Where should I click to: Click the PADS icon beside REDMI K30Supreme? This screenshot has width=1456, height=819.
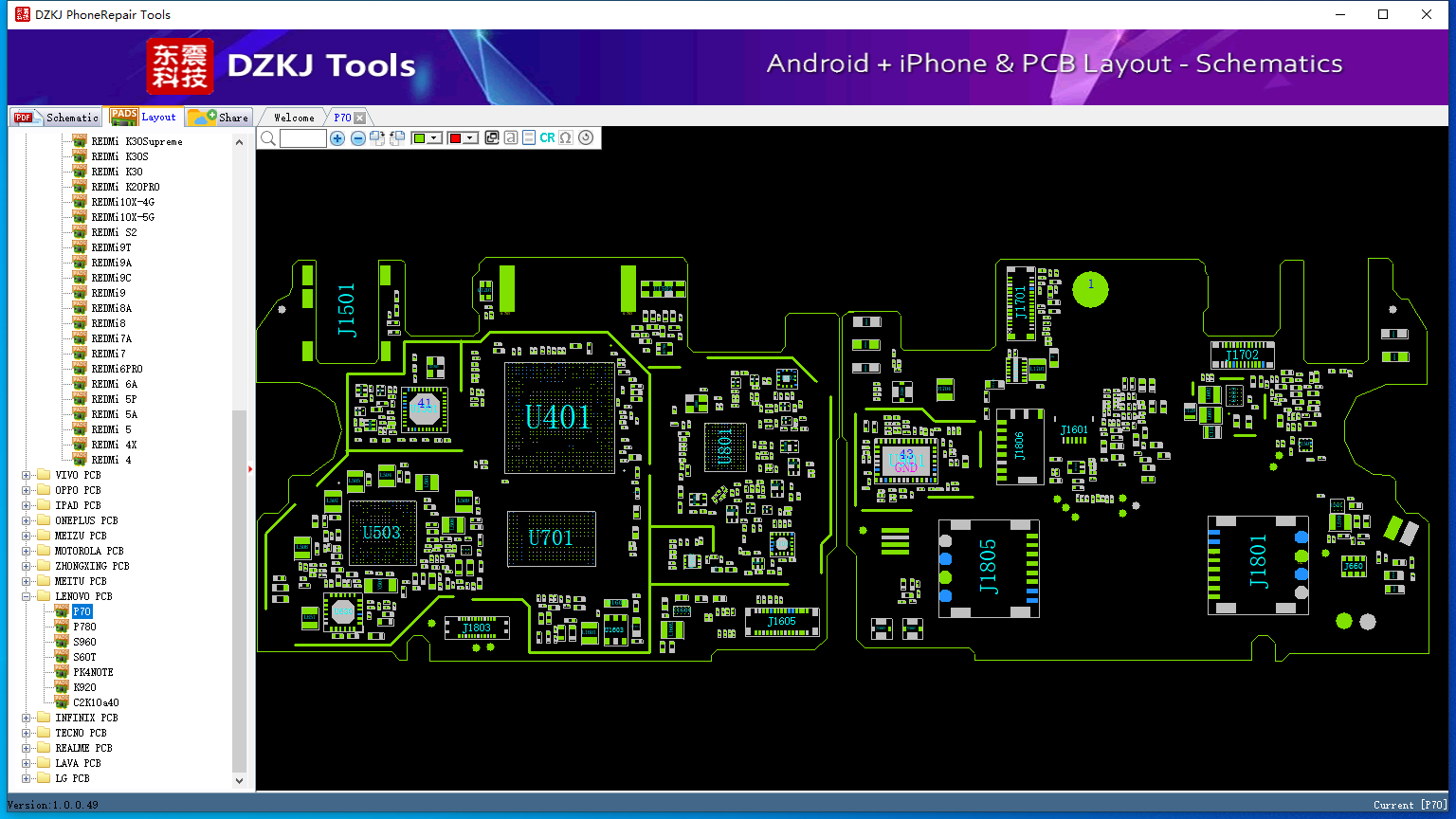pyautogui.click(x=80, y=141)
